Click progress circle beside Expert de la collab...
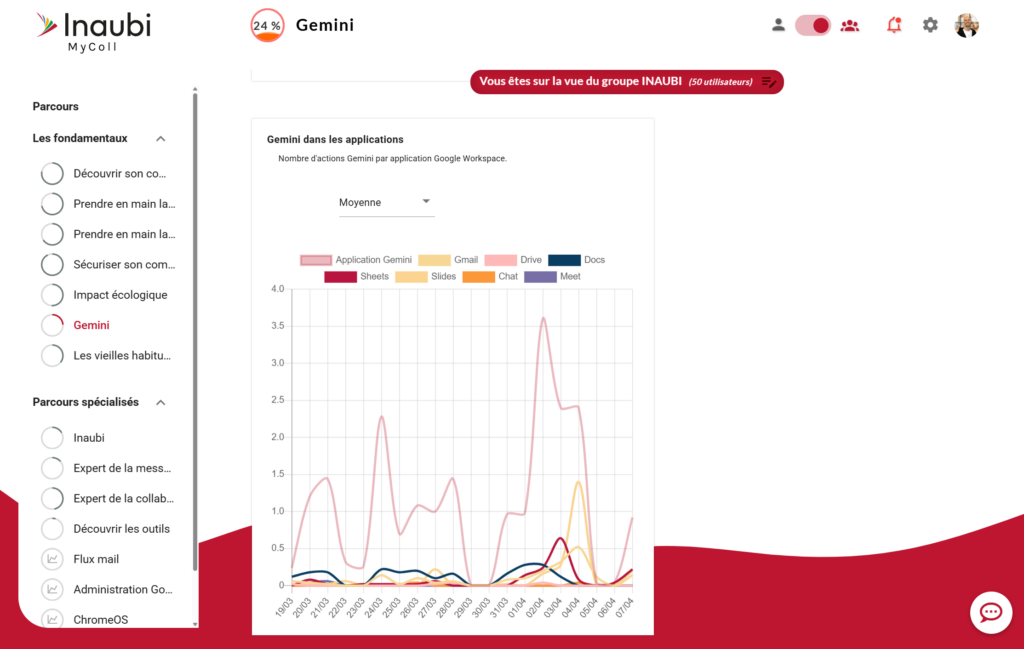This screenshot has height=649, width=1024. pyautogui.click(x=52, y=499)
